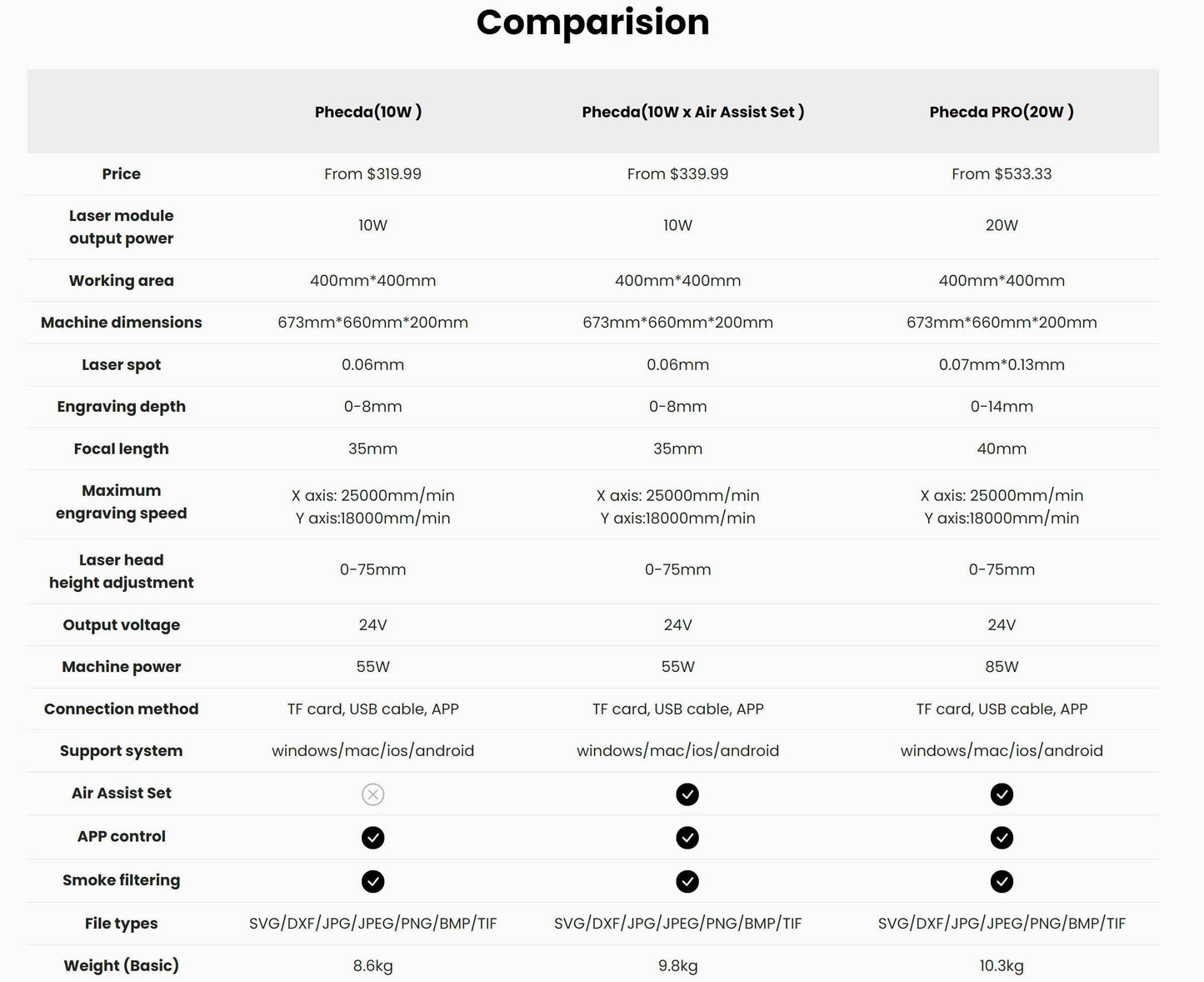Viewport: 1204px width, 982px height.
Task: Click Smoke filtering checkmark for Phecda 10W Air Assist Set
Action: pyautogui.click(x=687, y=881)
